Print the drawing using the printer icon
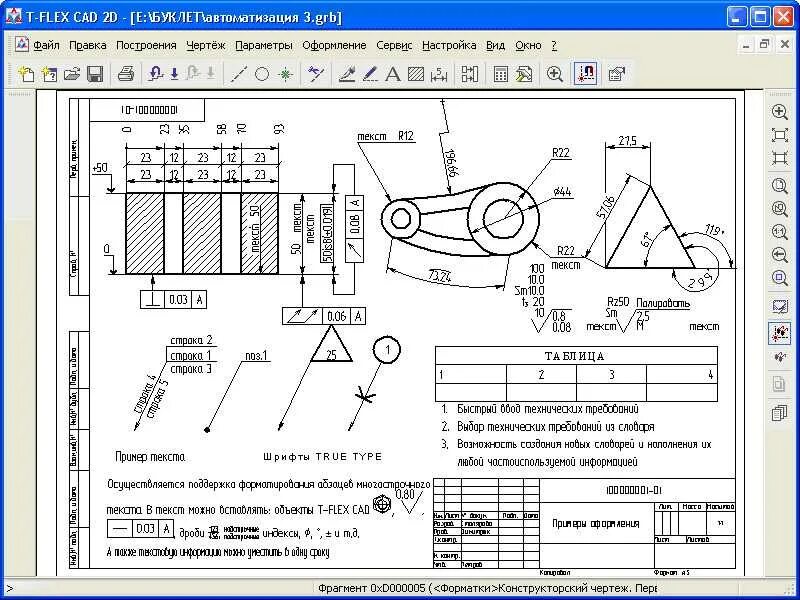Screen dimensions: 800x600 tap(126, 74)
